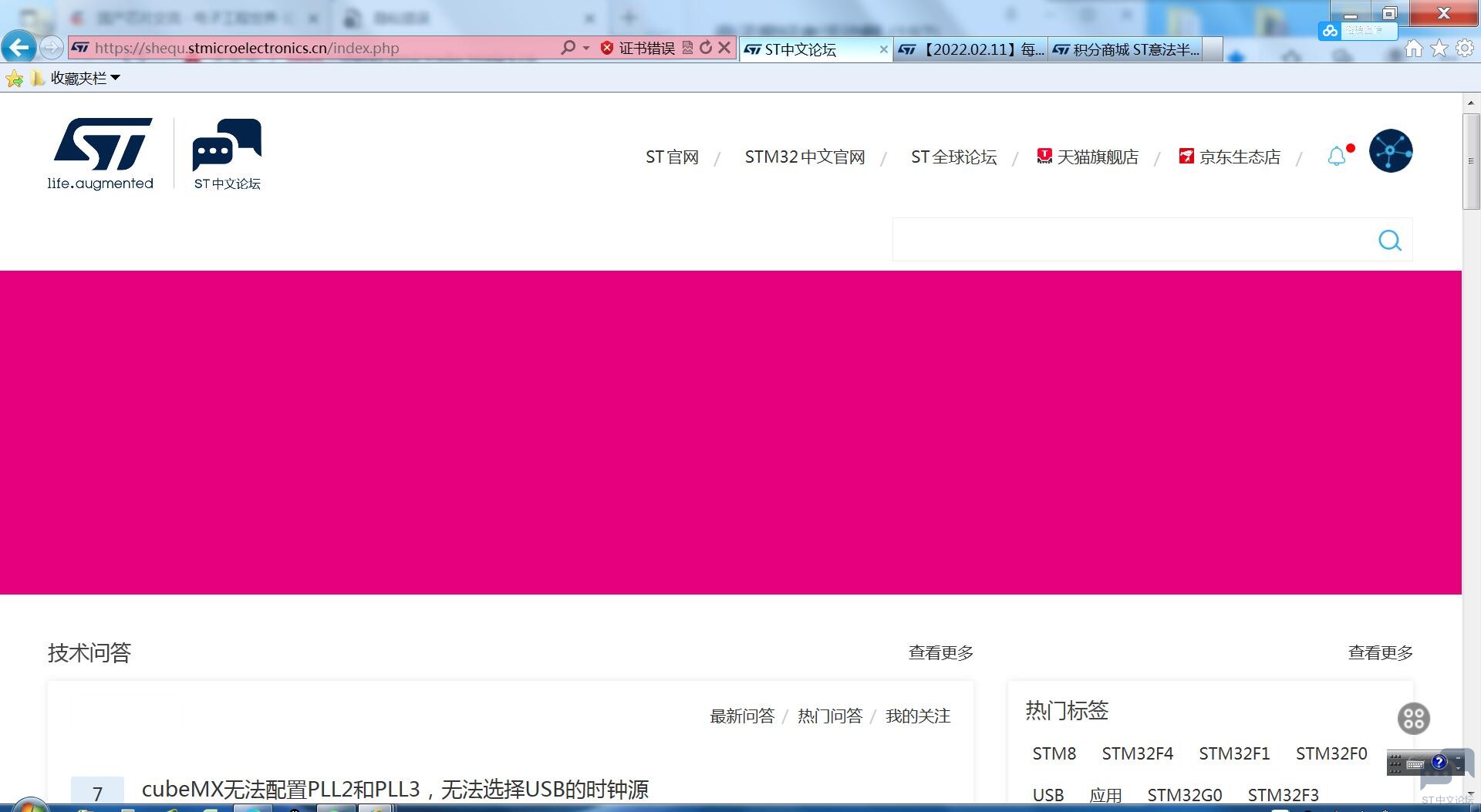Viewport: 1481px width, 812px height.
Task: Refresh the page with reload icon
Action: click(x=706, y=48)
